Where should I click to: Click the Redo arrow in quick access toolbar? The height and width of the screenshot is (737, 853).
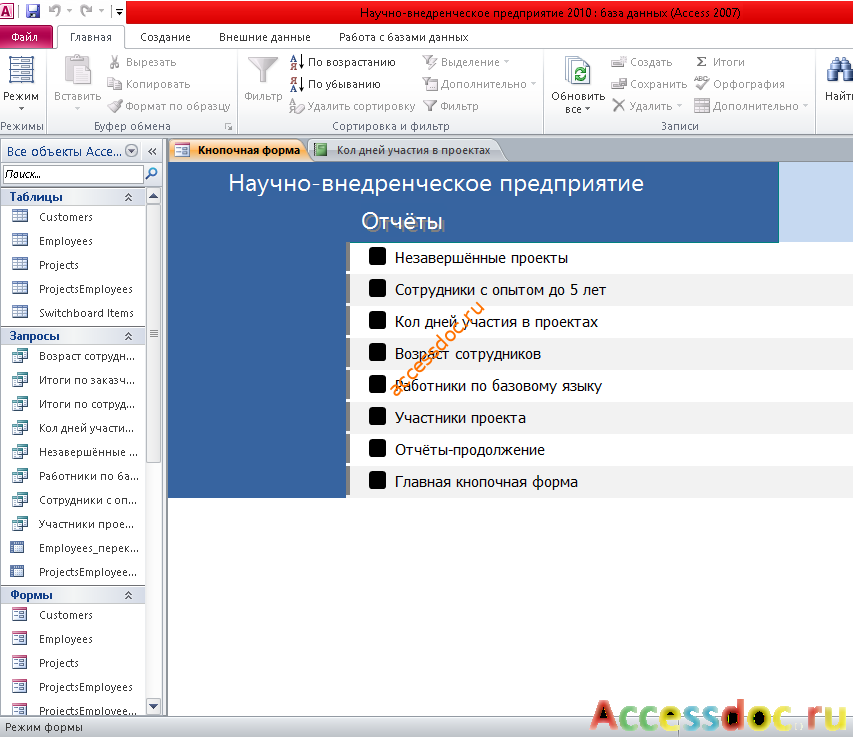[x=86, y=11]
